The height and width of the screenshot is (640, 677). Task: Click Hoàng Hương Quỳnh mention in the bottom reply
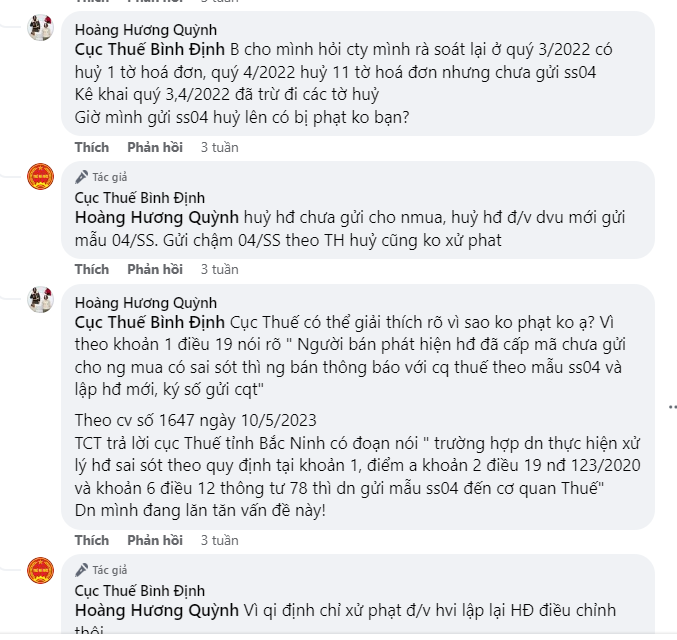point(157,610)
